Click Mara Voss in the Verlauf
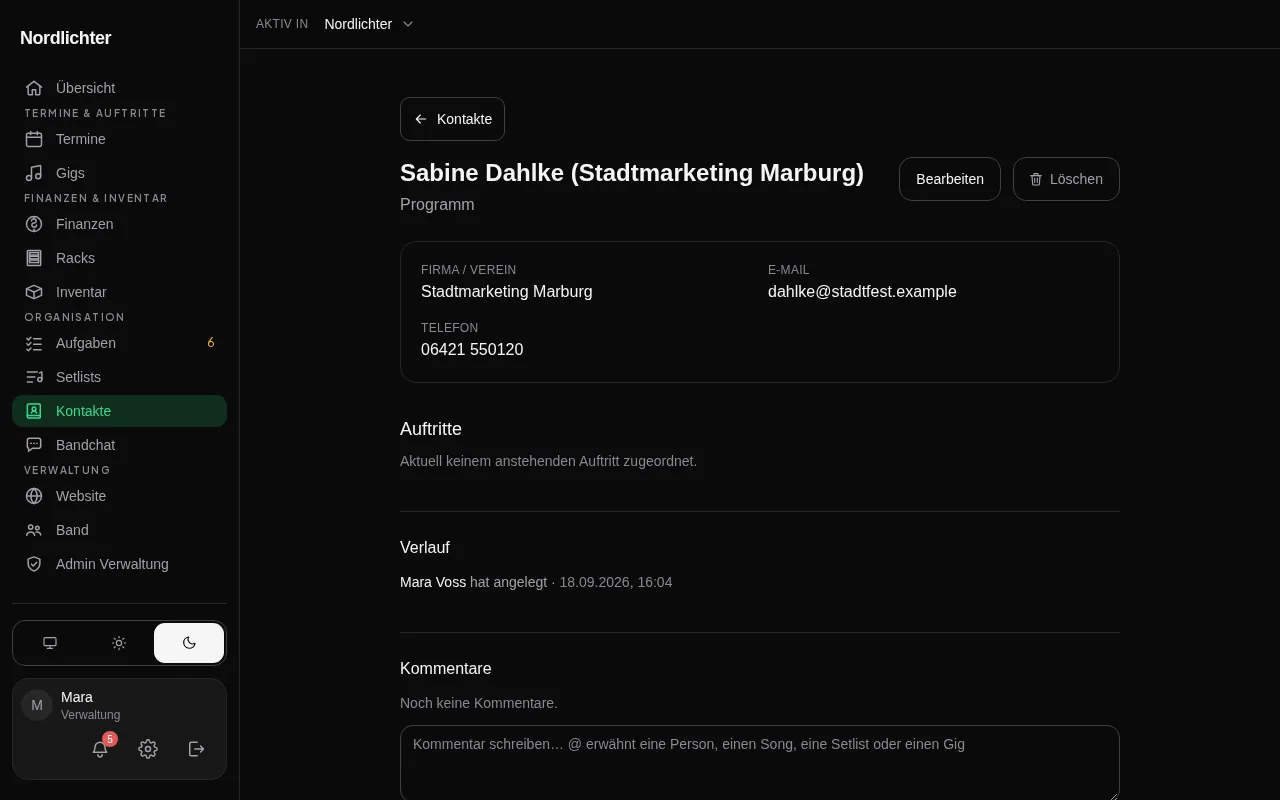 (x=433, y=582)
